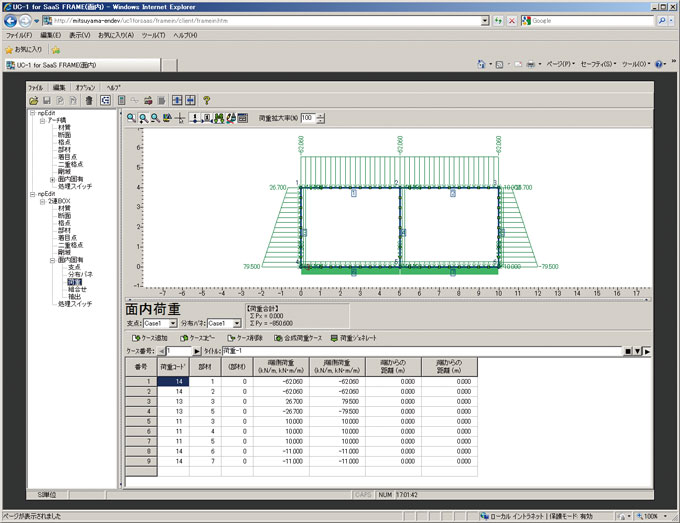Click the first magnifier zoom icon
680x523 pixels.
pos(130,118)
